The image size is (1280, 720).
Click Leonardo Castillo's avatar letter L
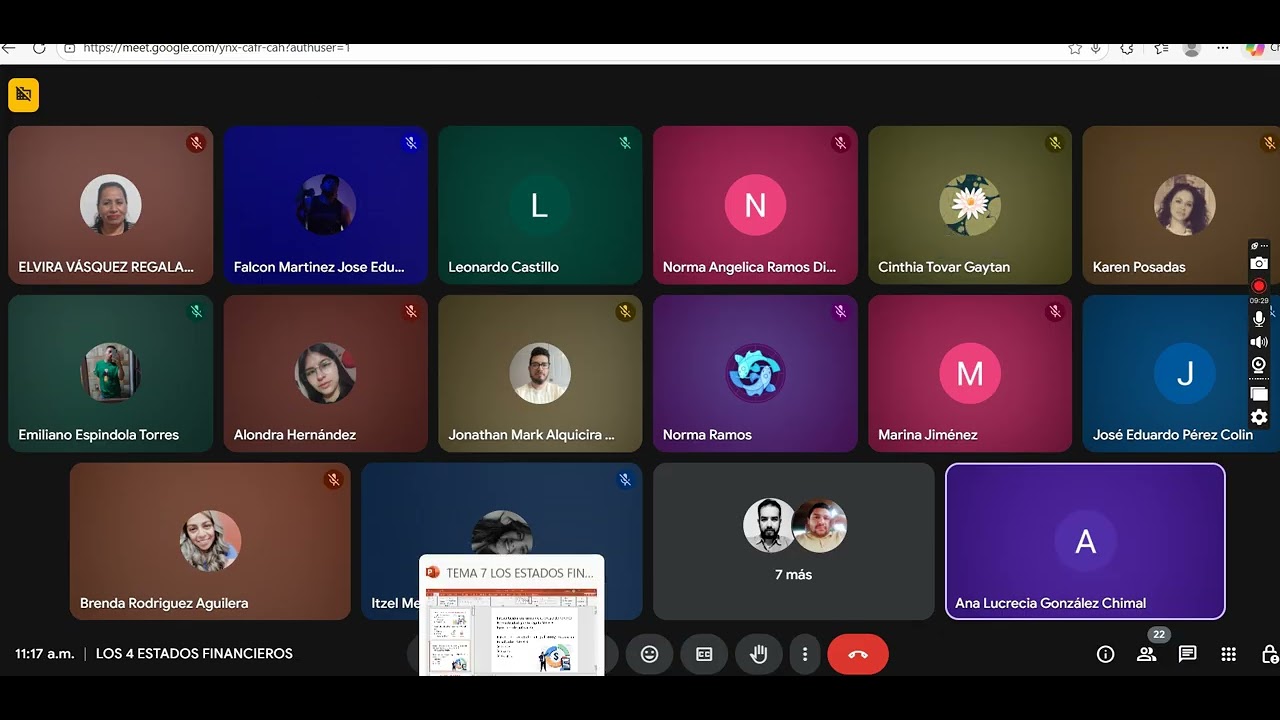539,205
